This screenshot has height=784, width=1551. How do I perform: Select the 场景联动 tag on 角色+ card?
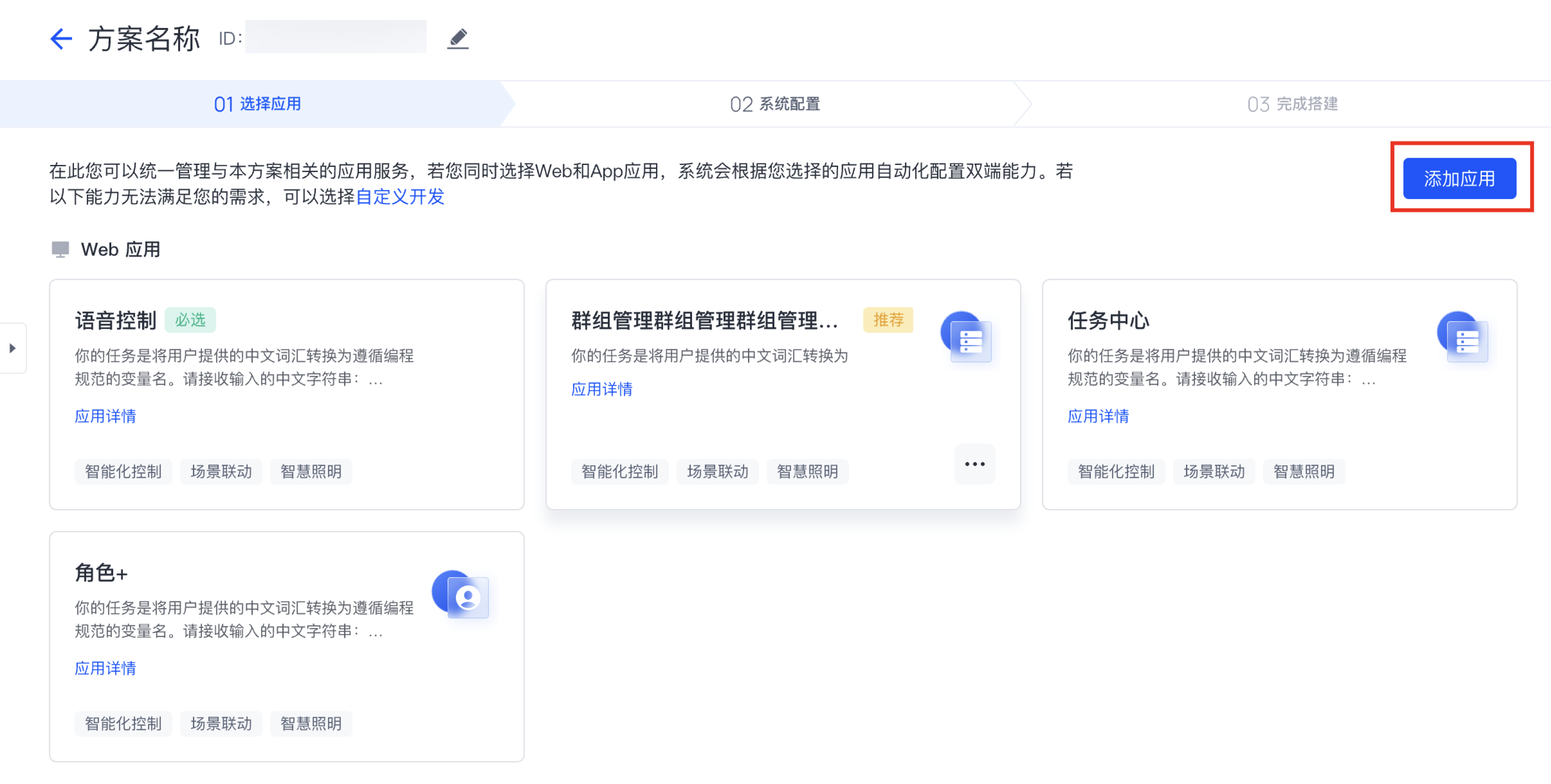221,724
